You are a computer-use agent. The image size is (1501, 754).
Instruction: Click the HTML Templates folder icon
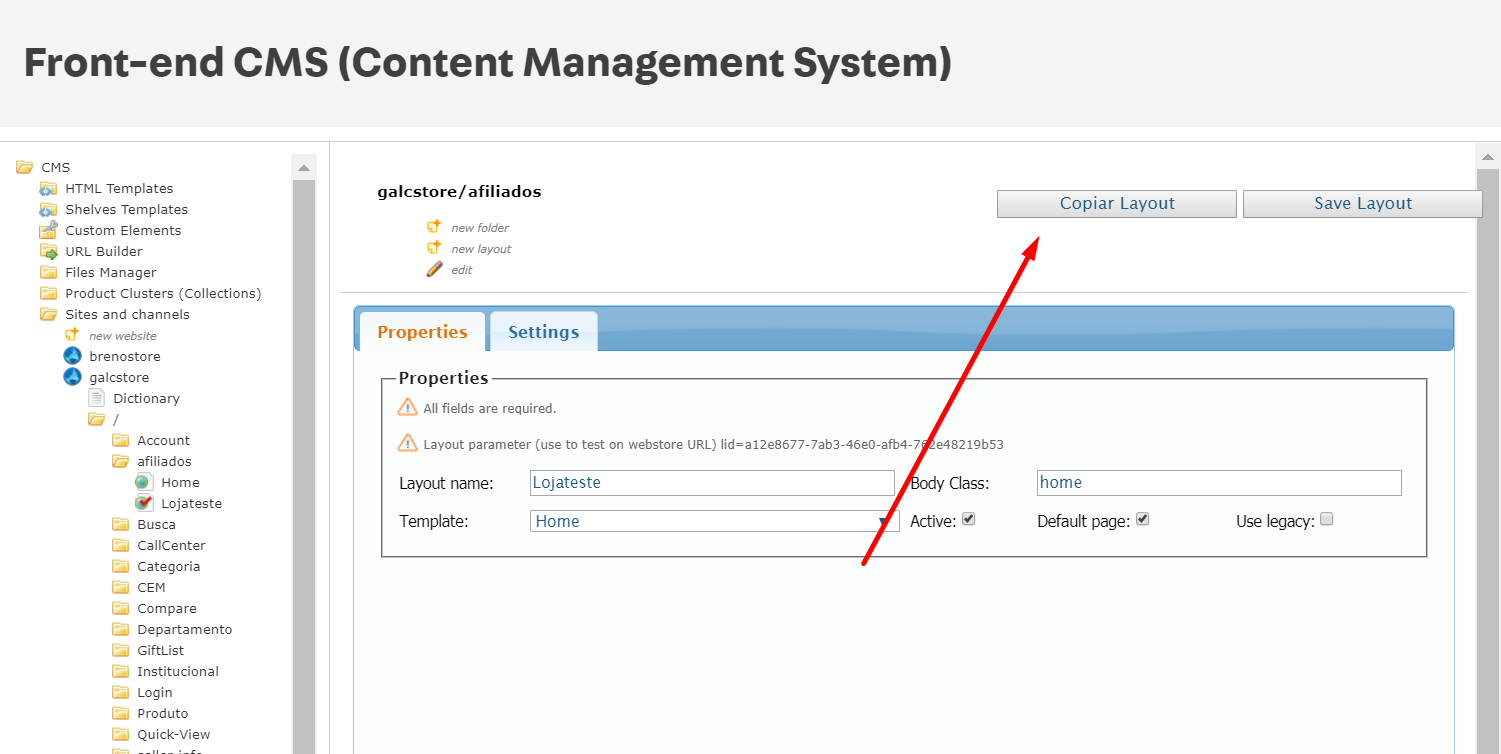click(48, 188)
